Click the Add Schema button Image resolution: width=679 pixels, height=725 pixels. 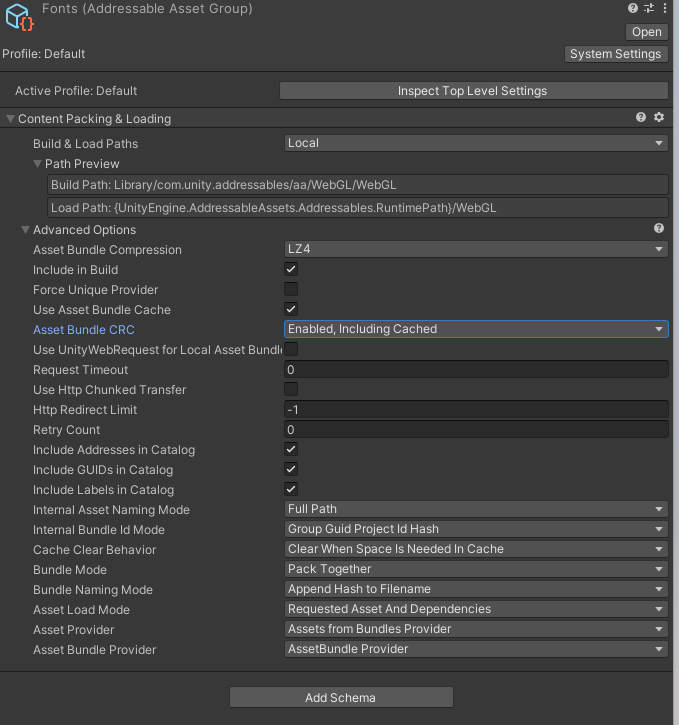pyautogui.click(x=341, y=697)
